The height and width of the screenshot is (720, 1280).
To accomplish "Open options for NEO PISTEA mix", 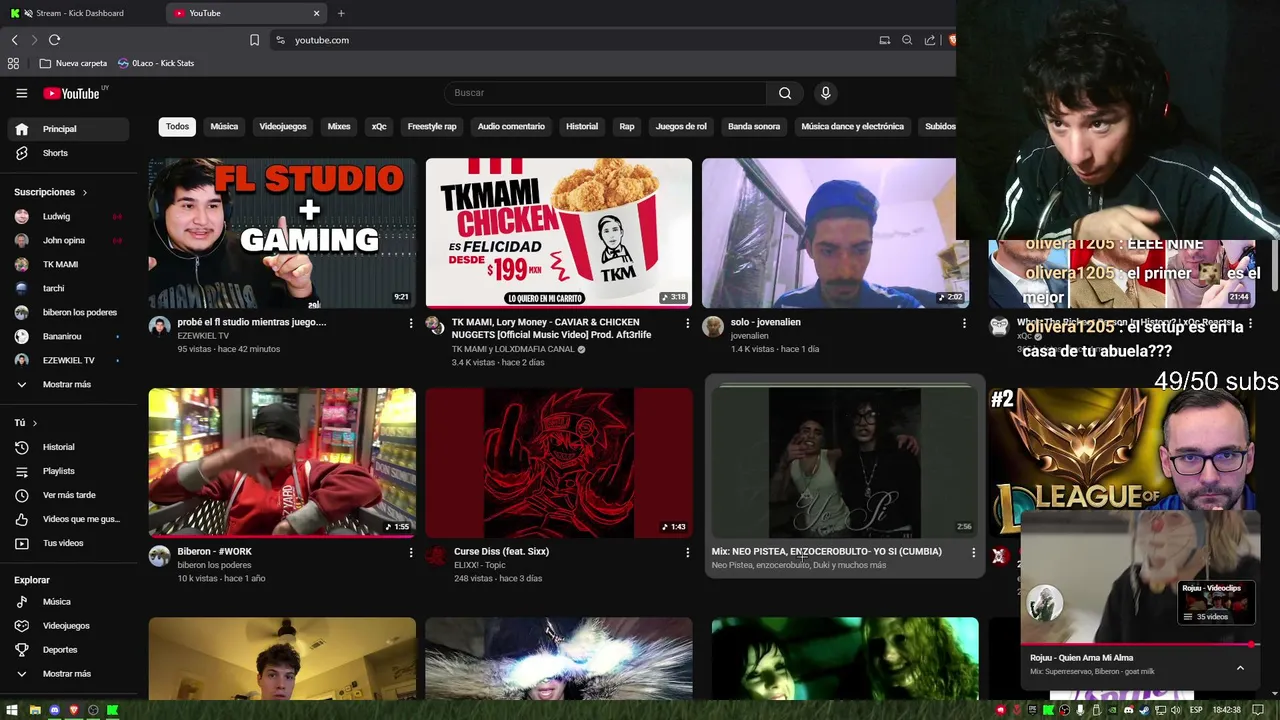I will [973, 552].
